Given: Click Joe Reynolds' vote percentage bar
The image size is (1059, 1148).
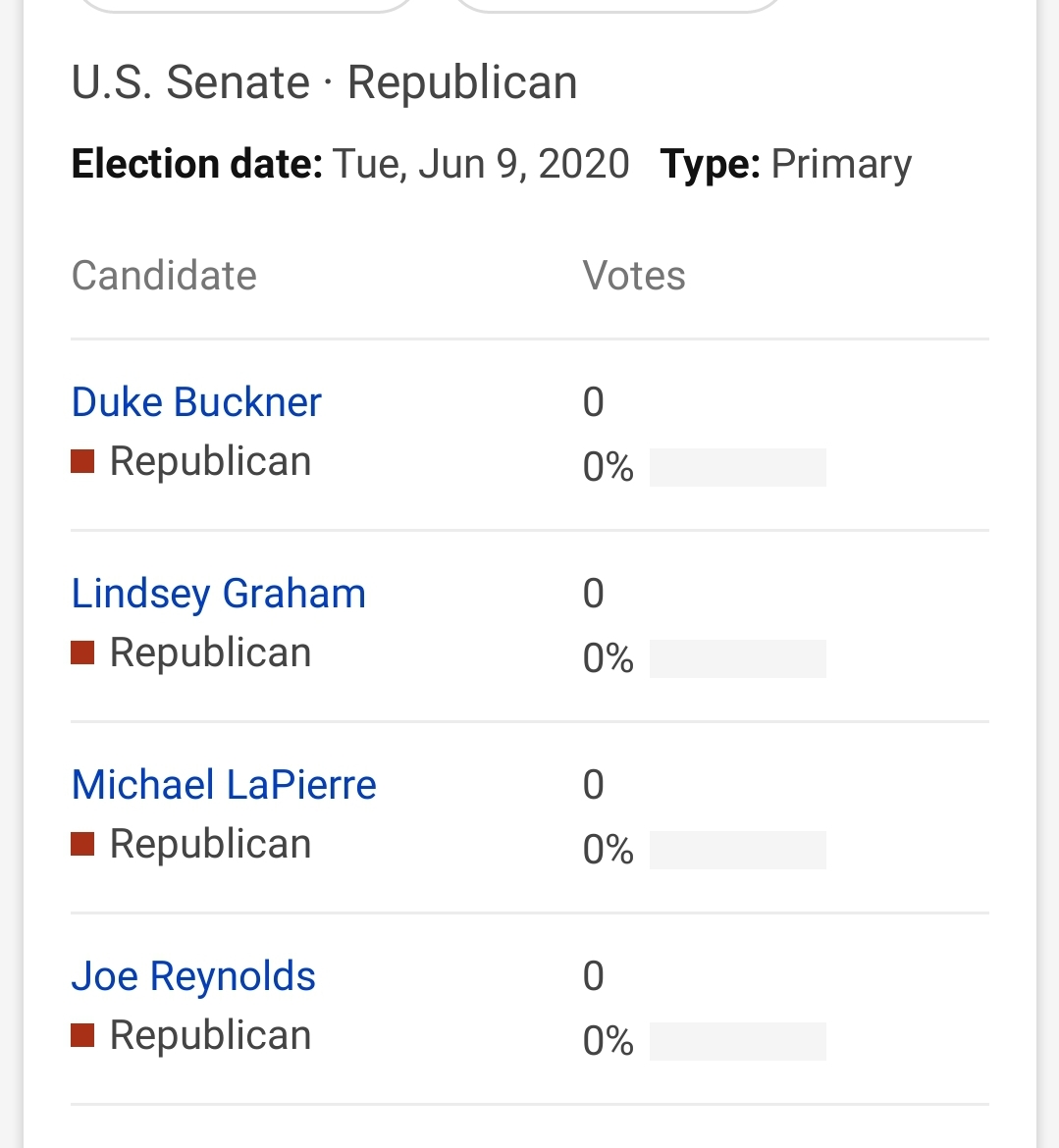Looking at the screenshot, I should [737, 1041].
